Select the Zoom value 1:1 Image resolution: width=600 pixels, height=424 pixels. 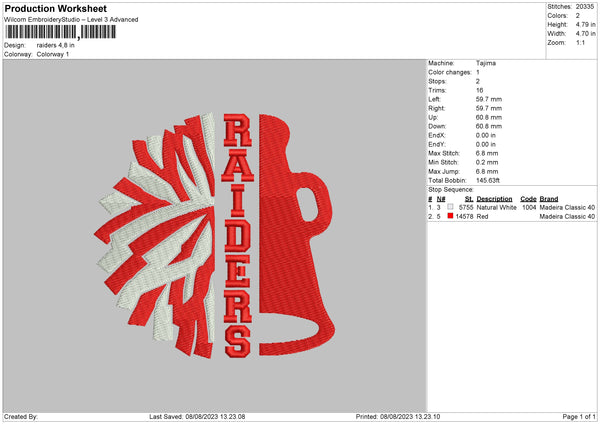pos(580,42)
